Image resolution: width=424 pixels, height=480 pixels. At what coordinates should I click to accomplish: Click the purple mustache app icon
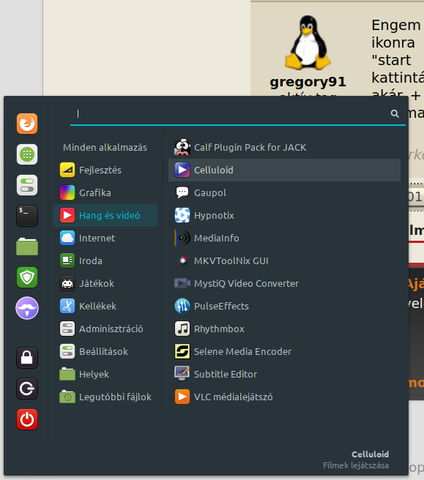27,308
